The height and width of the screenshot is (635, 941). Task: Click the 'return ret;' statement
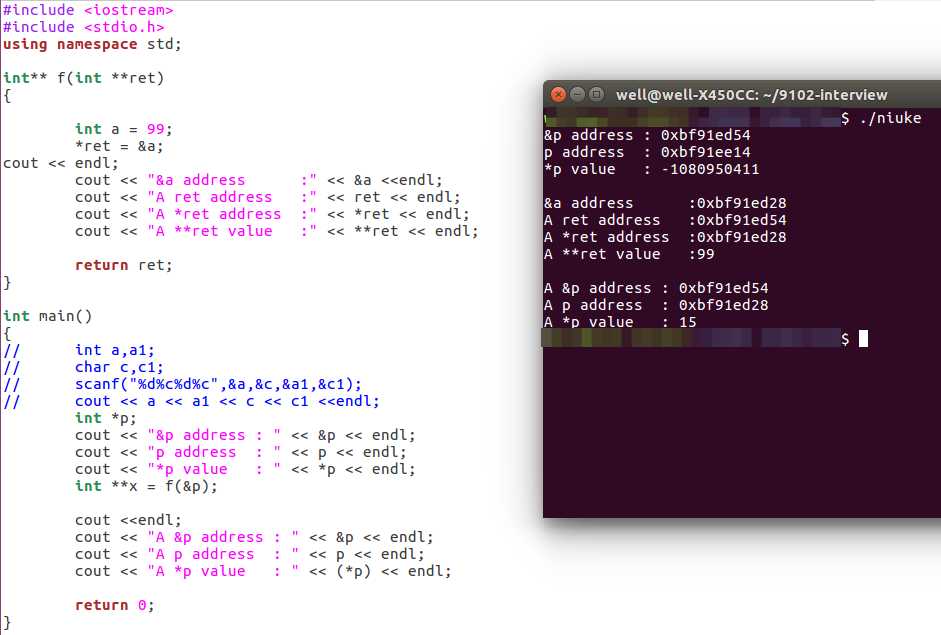[124, 265]
